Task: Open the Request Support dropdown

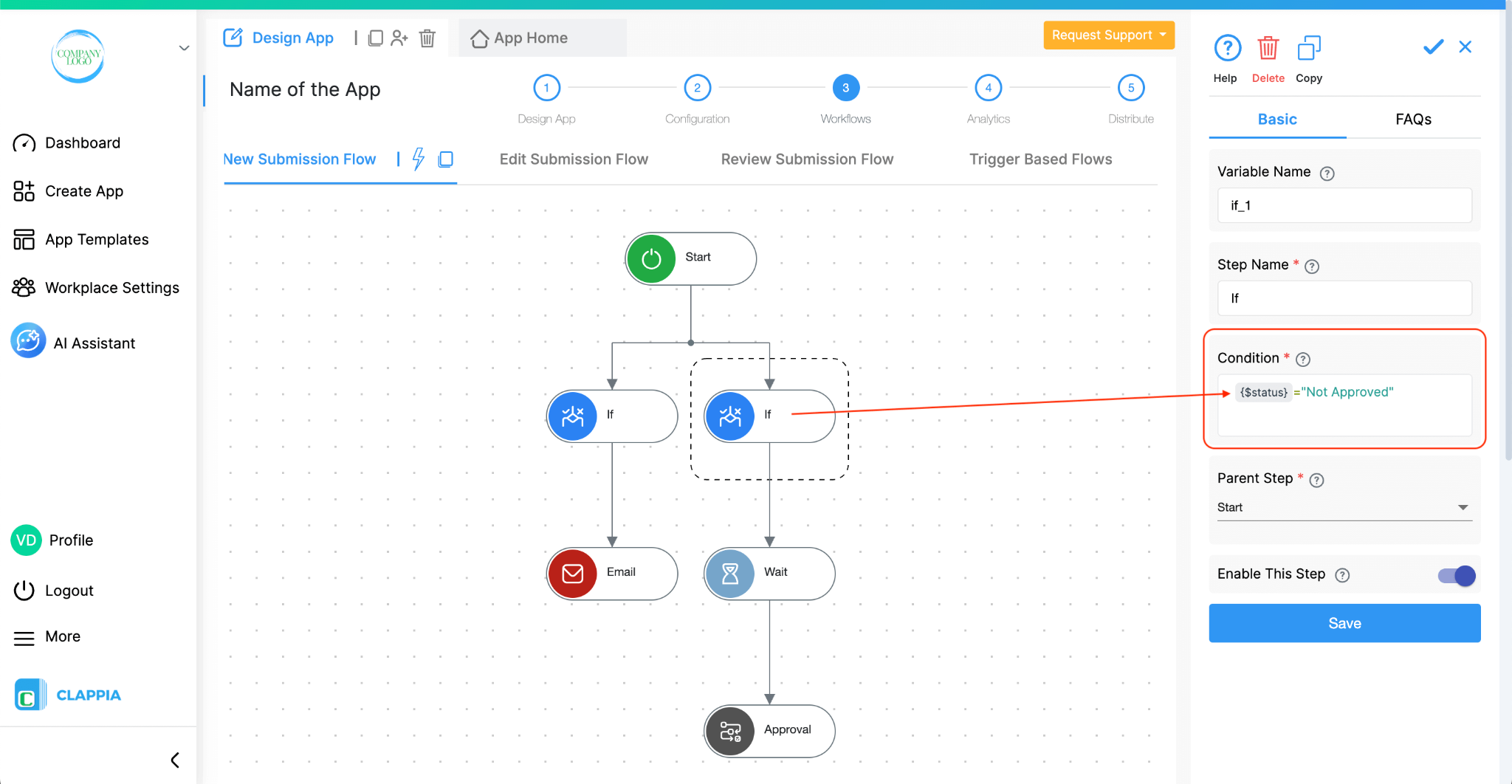Action: pyautogui.click(x=1108, y=35)
